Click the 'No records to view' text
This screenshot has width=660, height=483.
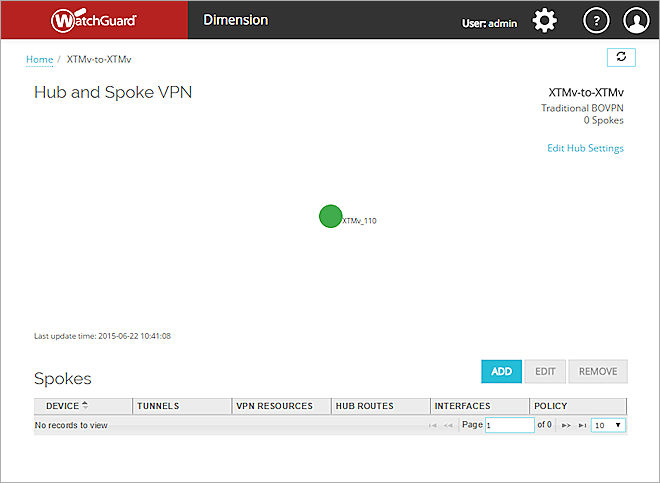tap(71, 425)
